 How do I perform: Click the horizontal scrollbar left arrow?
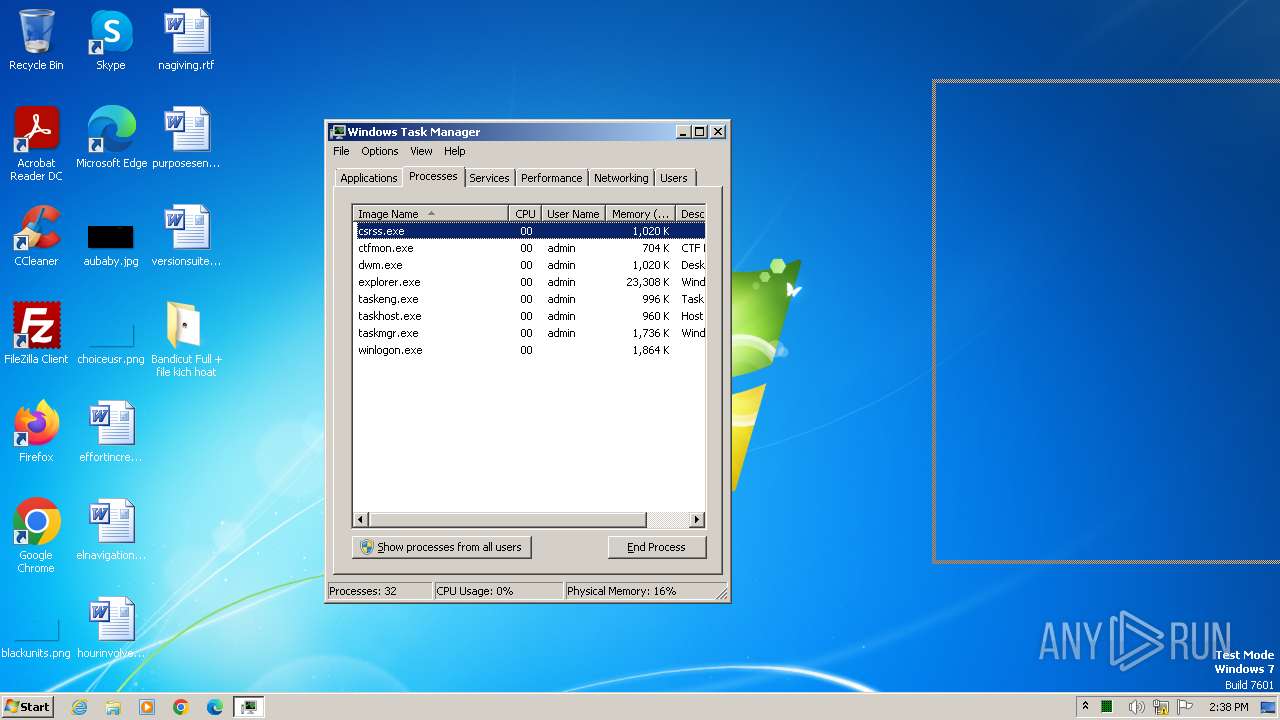click(x=361, y=520)
